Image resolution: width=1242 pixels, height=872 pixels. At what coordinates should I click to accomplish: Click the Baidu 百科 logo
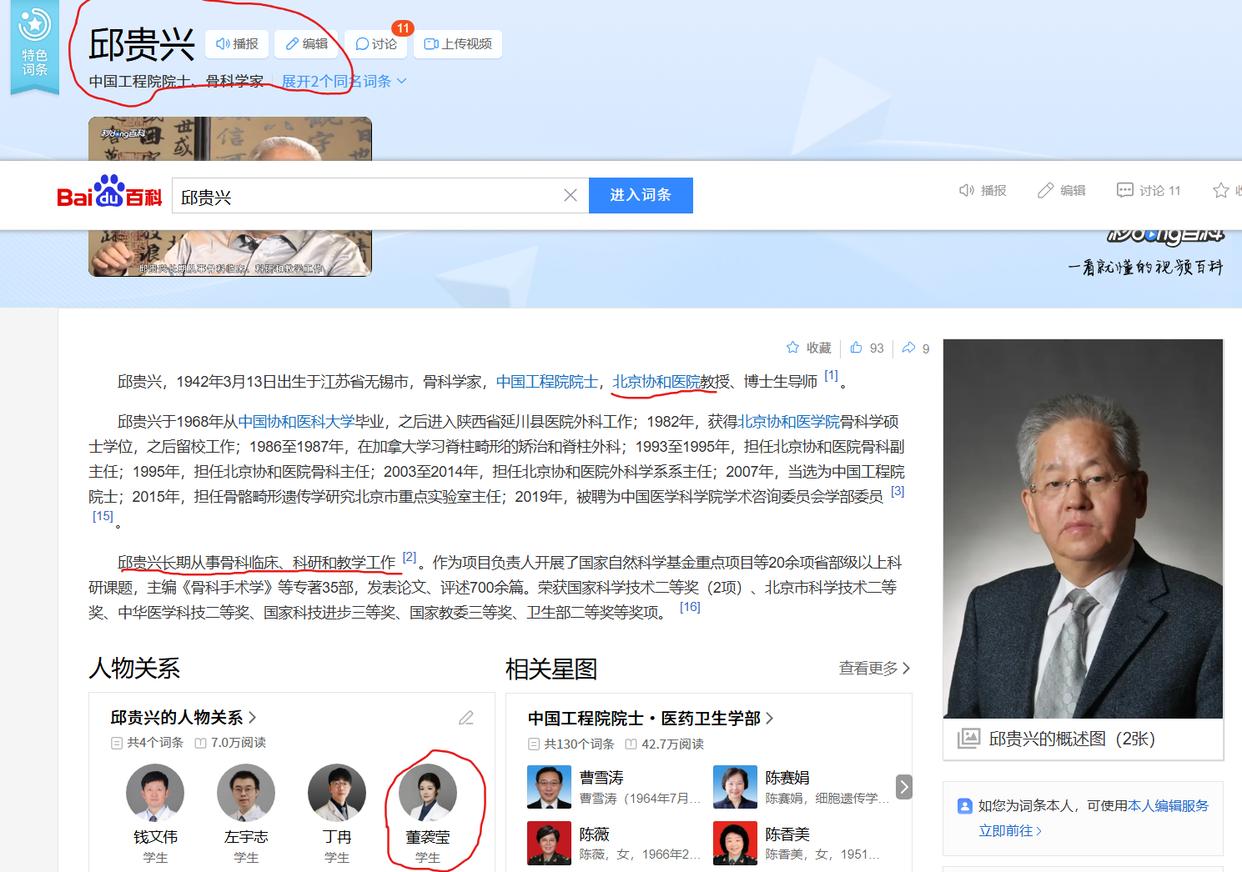(109, 192)
